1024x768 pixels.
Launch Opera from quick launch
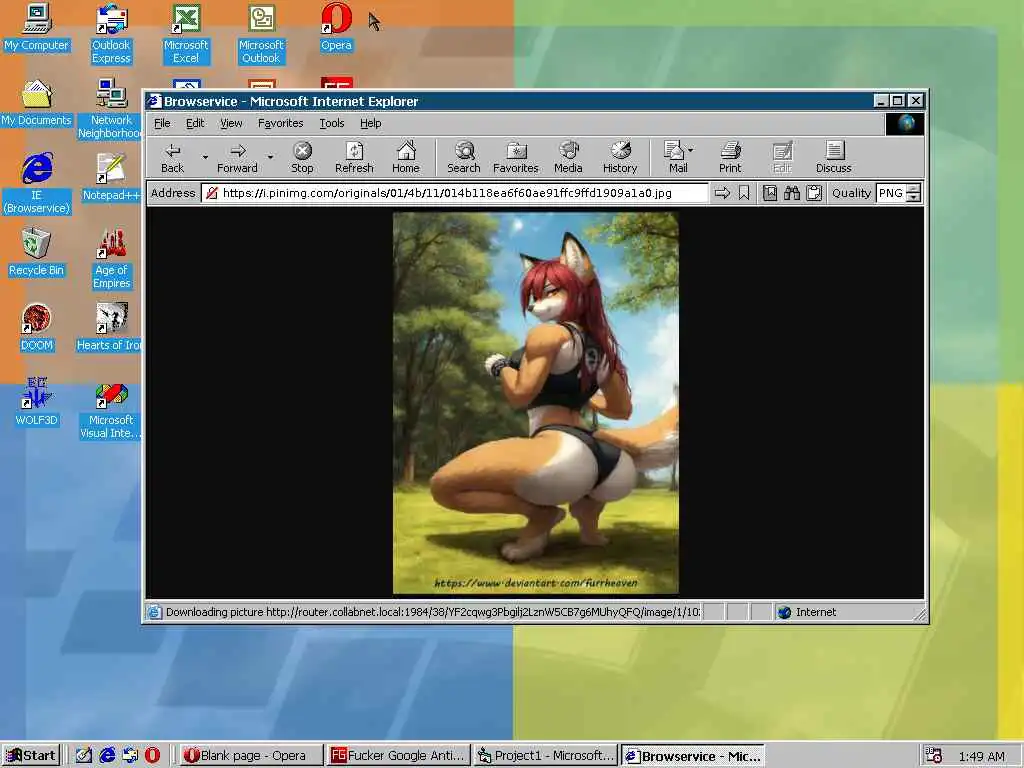coord(152,756)
